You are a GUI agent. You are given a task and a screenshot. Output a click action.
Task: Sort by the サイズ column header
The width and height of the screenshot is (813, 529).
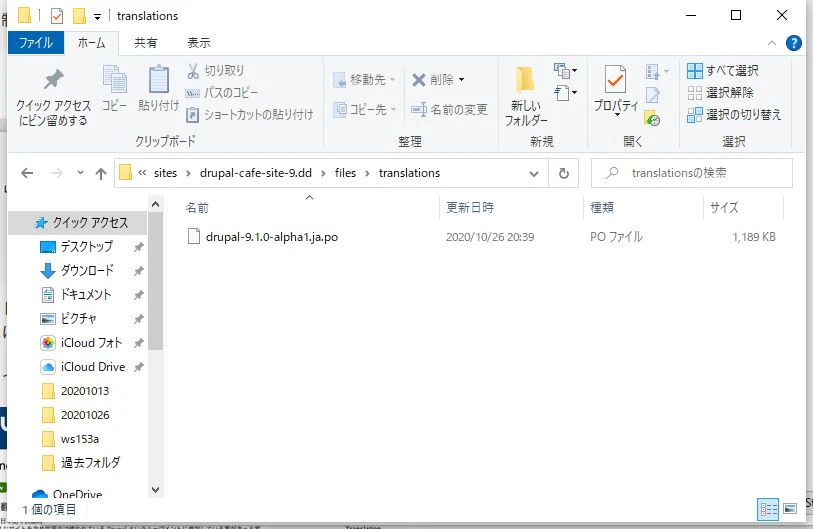click(744, 208)
